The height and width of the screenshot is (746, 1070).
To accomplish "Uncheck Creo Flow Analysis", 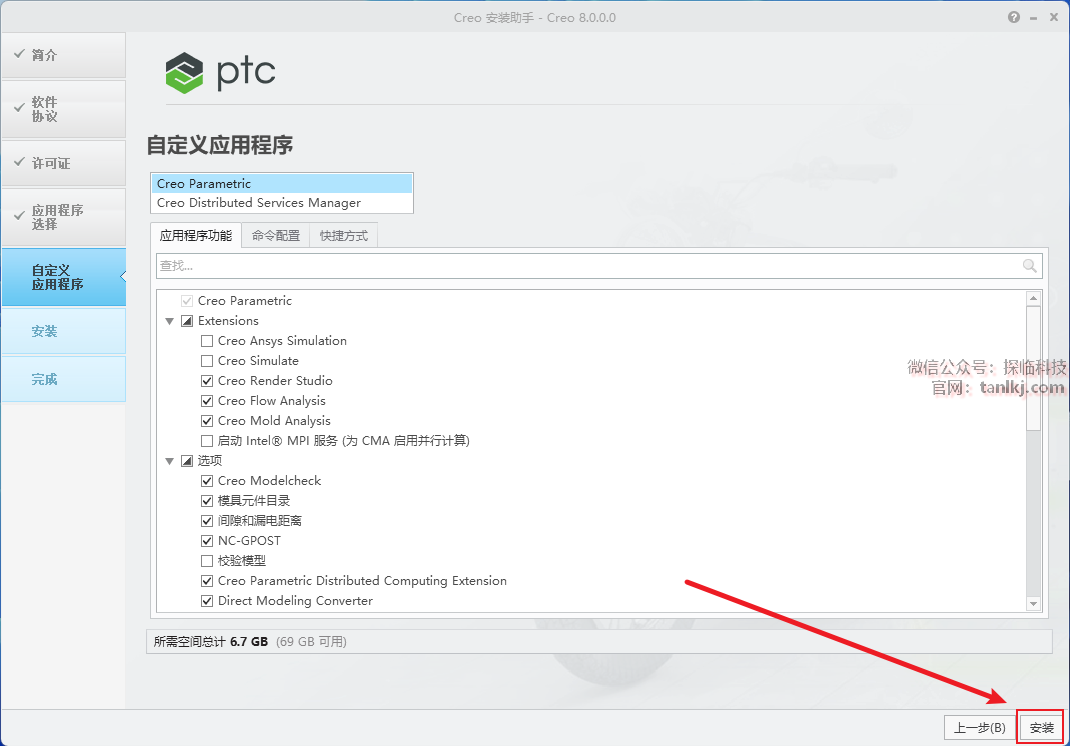I will pyautogui.click(x=207, y=401).
